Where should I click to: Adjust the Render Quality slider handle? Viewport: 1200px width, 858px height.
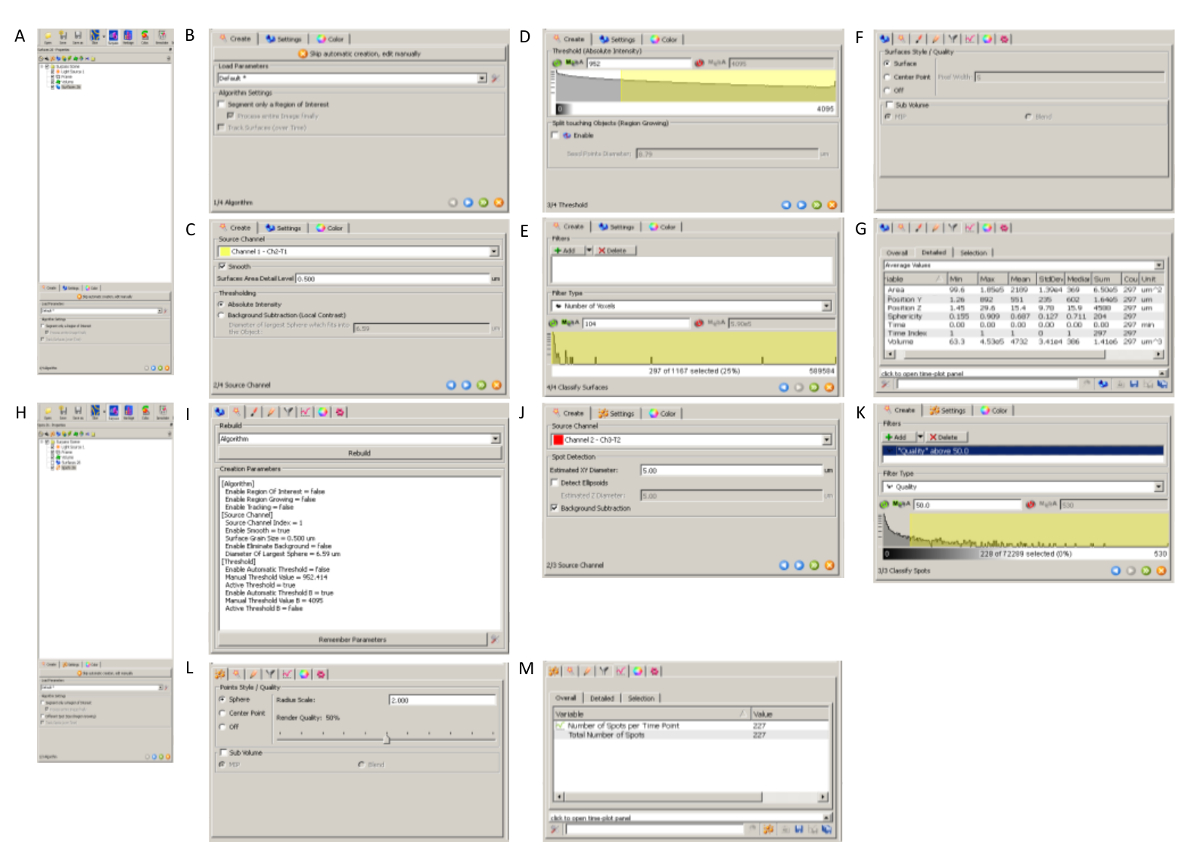click(x=387, y=739)
